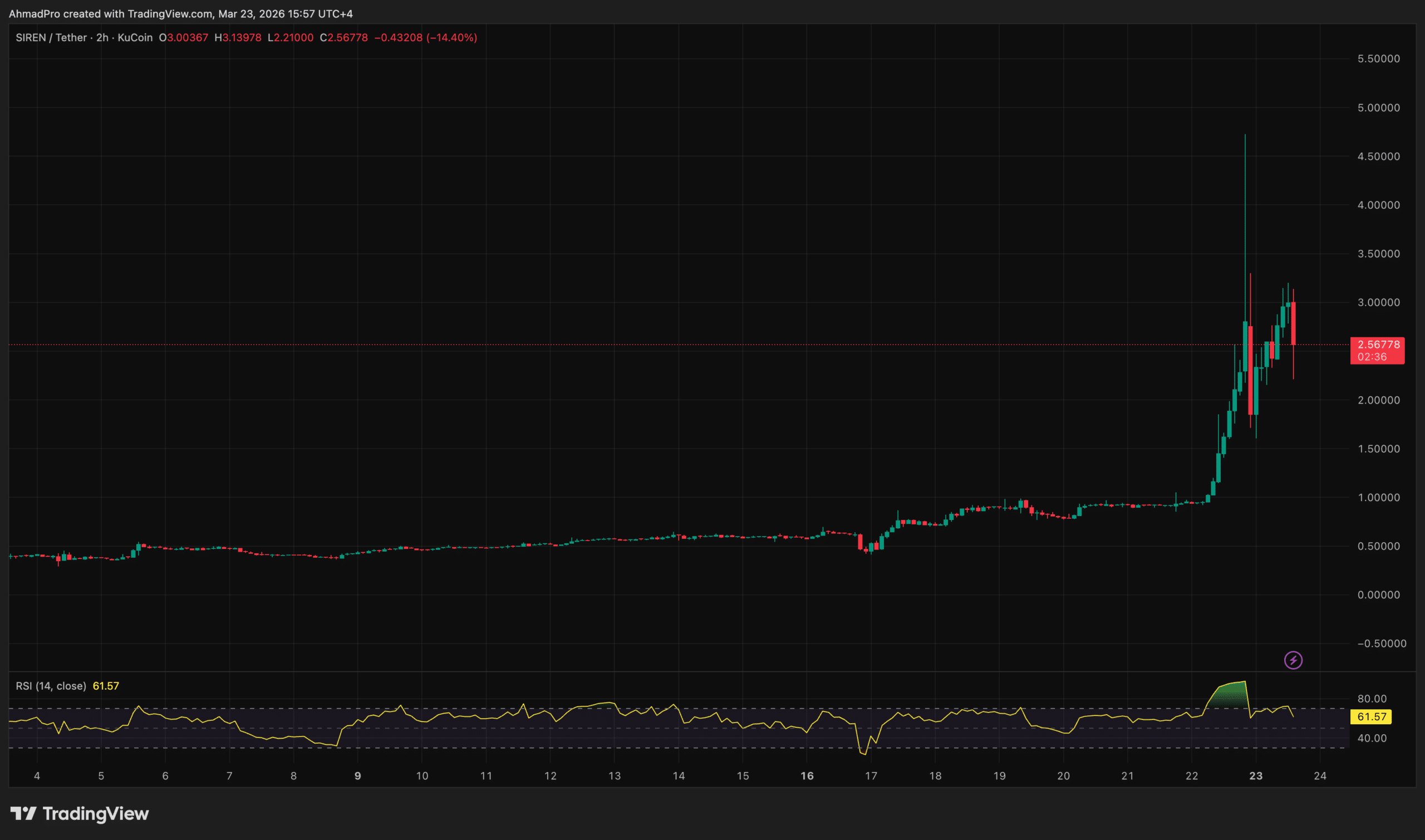Image resolution: width=1425 pixels, height=840 pixels.
Task: Toggle the dotted previous close price line
Action: click(679, 344)
